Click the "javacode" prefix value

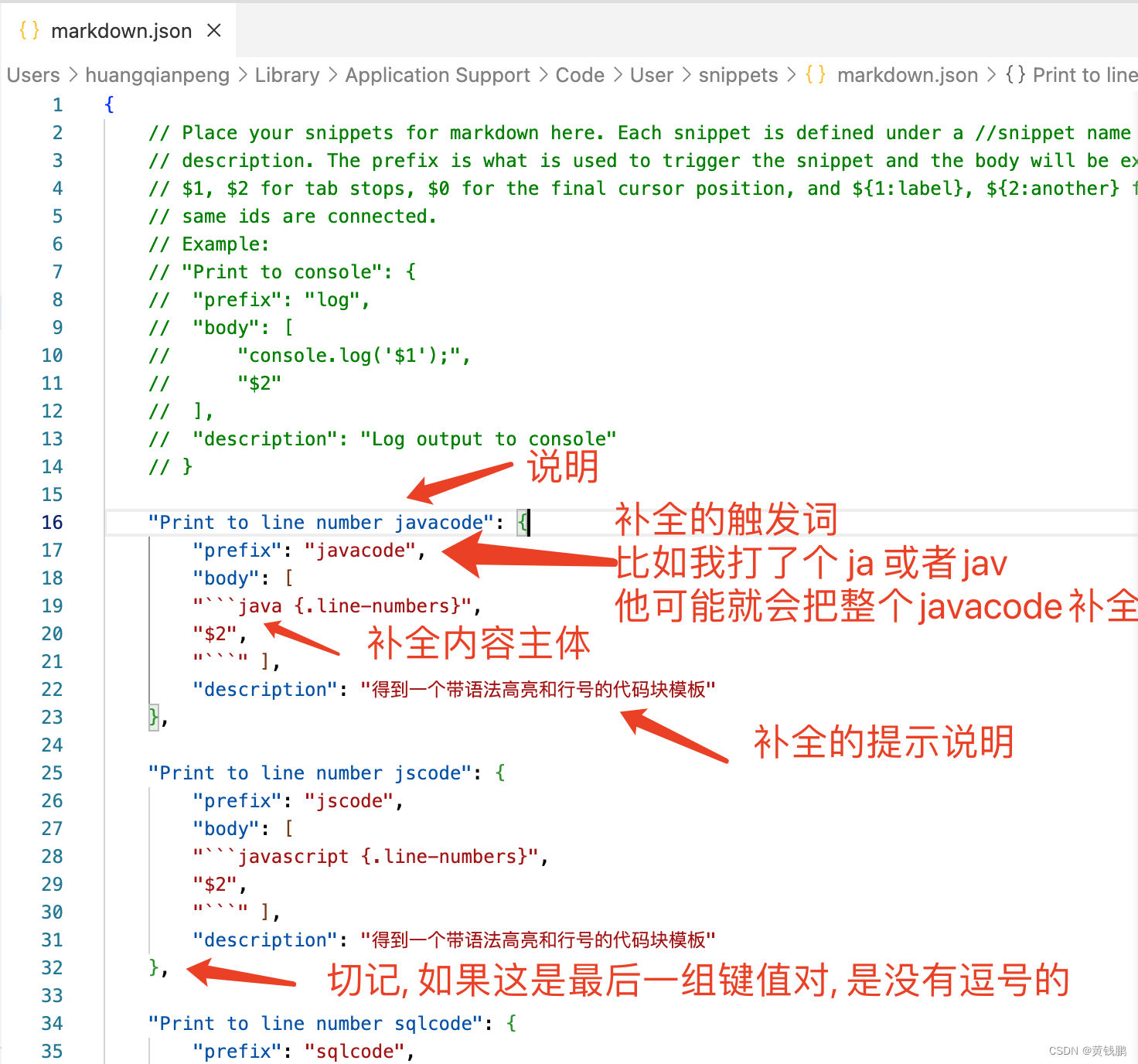pos(359,550)
